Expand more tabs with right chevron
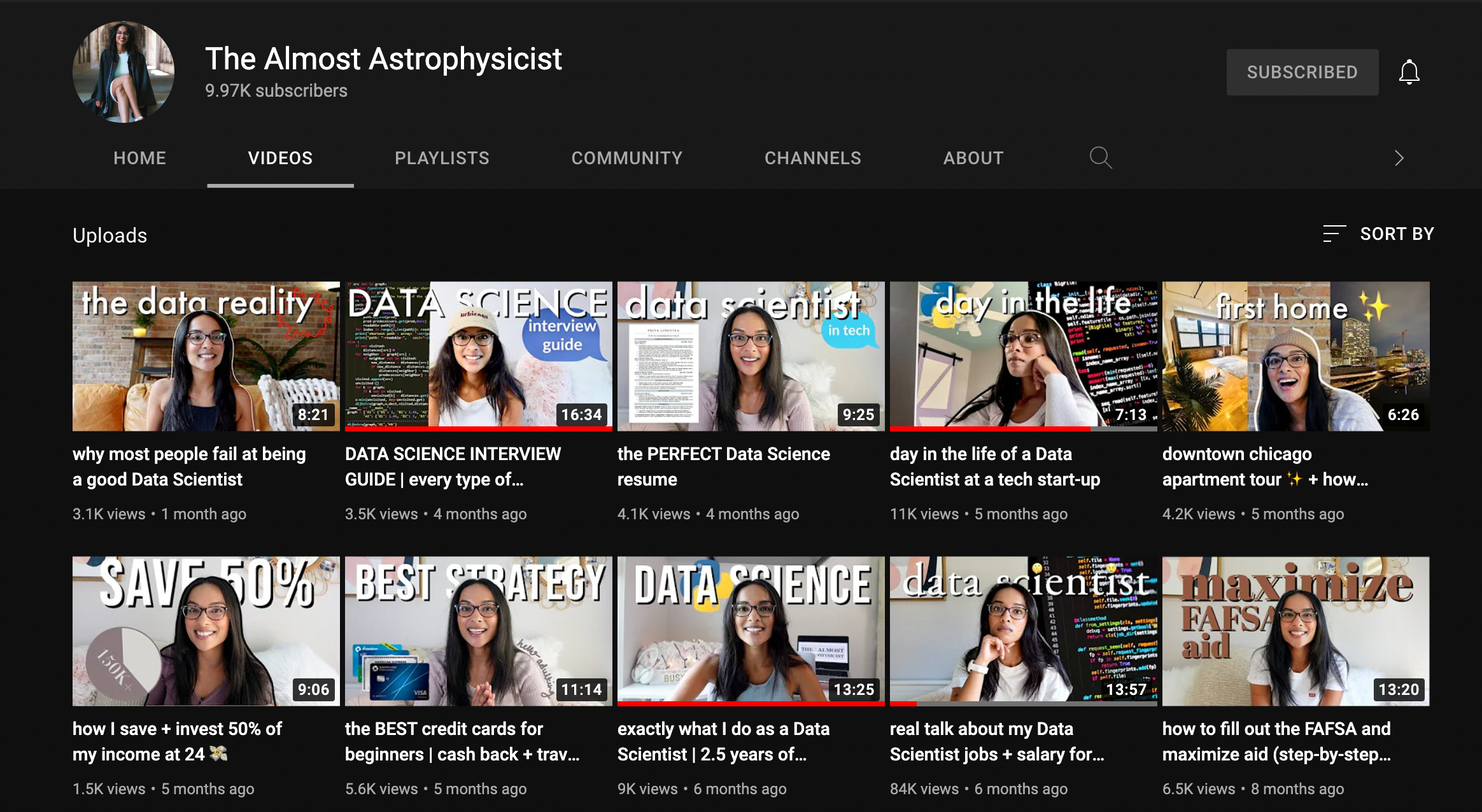 click(x=1399, y=158)
